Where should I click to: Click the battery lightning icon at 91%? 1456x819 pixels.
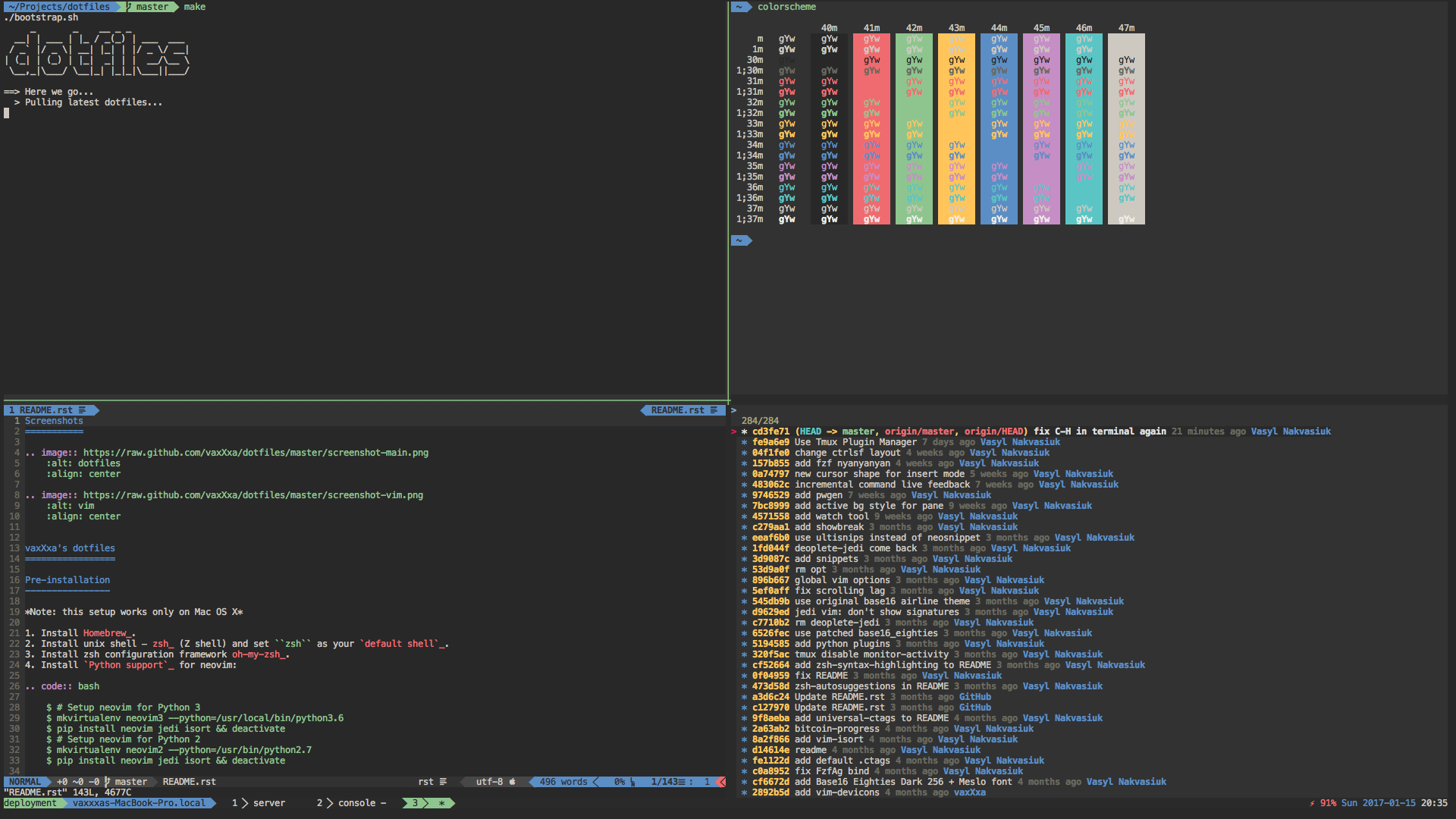point(1312,803)
